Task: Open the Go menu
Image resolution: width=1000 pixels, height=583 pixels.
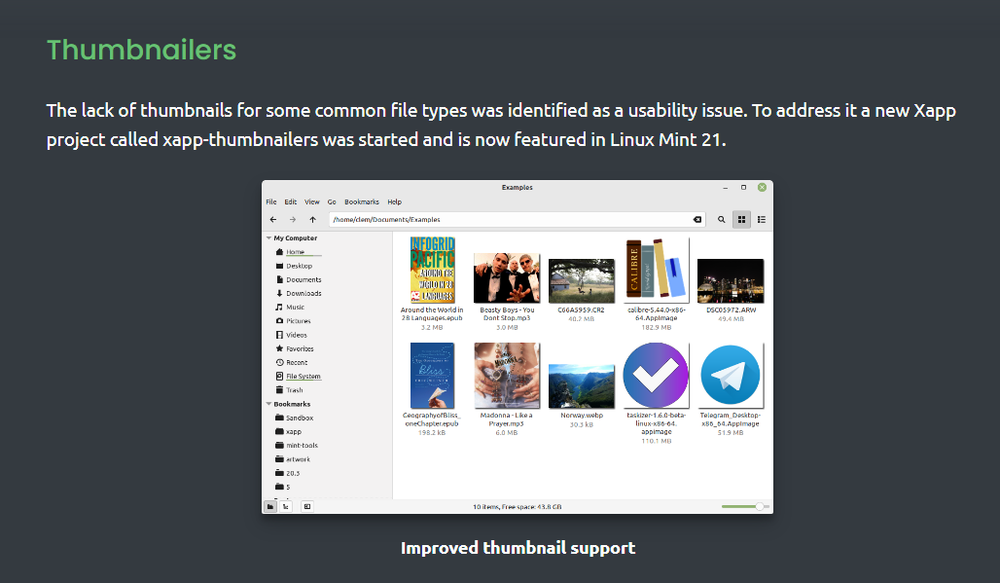Action: tap(332, 201)
